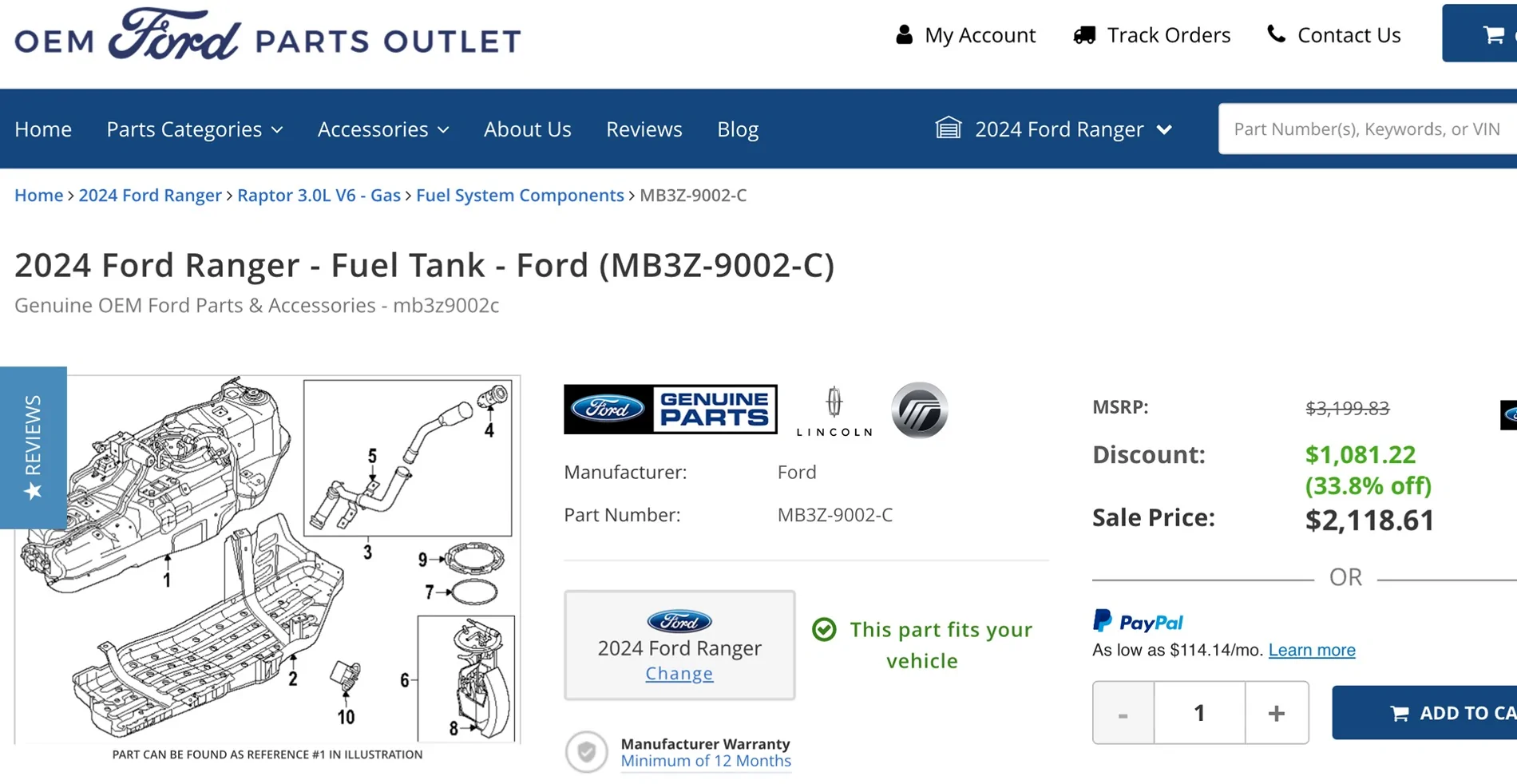This screenshot has width=1517, height=784.
Task: Open the Reviews page from navigation
Action: (644, 129)
